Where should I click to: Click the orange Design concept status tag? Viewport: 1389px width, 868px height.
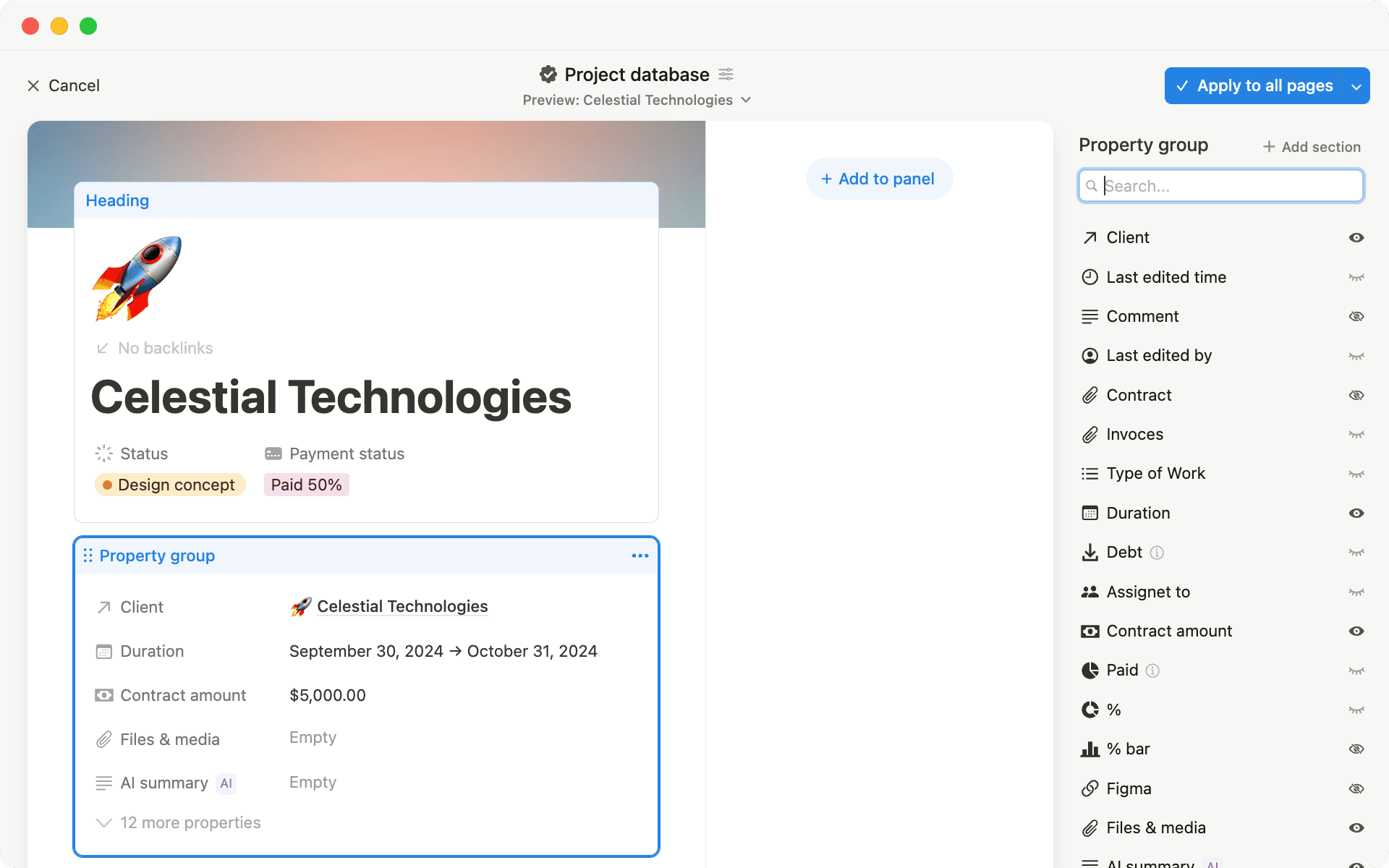[169, 485]
